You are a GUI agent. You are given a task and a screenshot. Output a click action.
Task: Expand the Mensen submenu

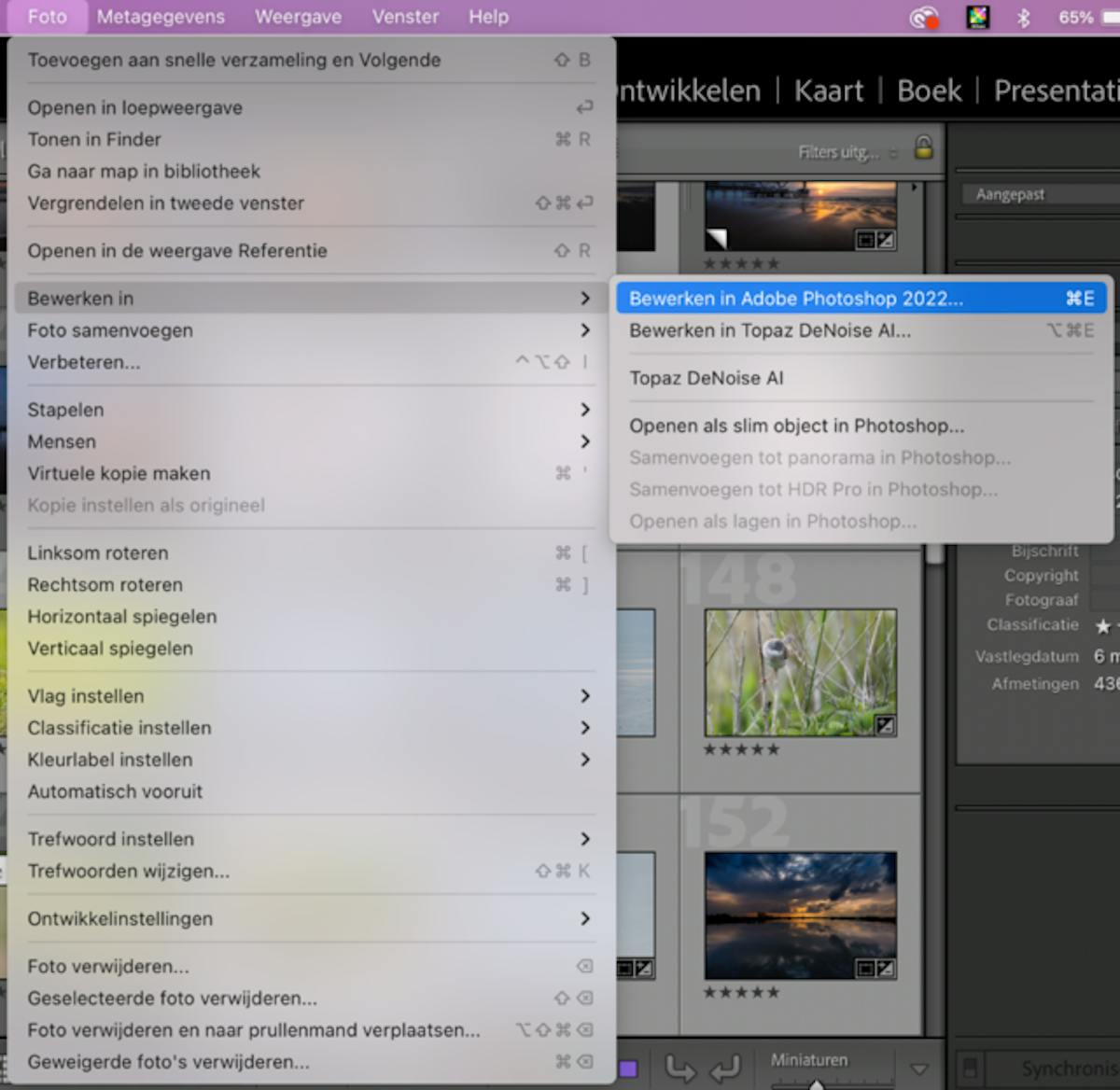coord(311,440)
